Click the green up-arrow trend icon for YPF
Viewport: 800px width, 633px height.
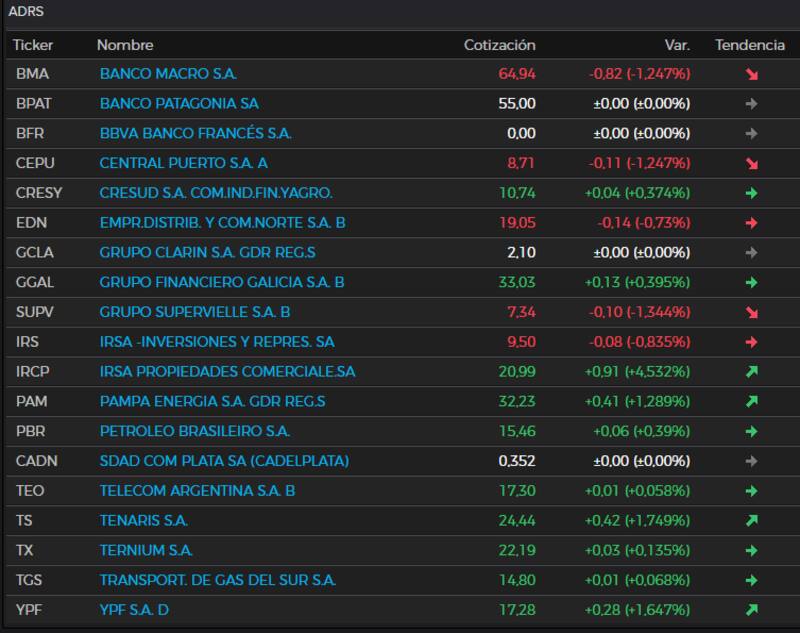click(751, 610)
